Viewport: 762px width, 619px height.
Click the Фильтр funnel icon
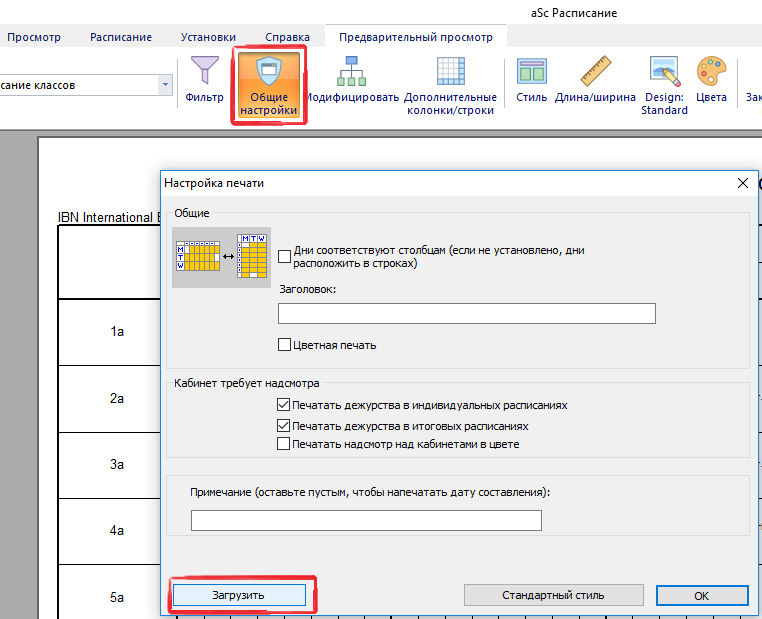pos(205,72)
